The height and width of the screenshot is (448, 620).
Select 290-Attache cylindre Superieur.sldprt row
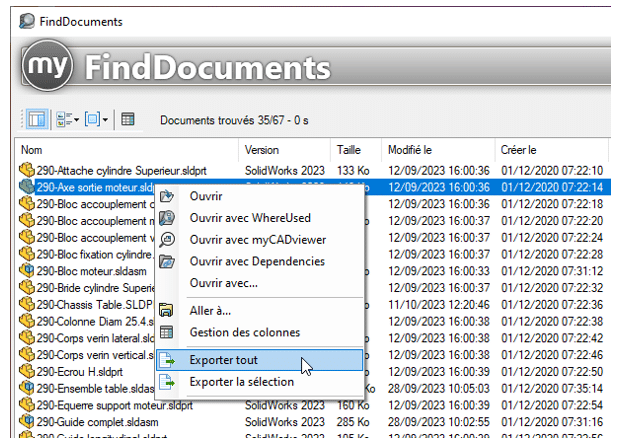pos(314,170)
